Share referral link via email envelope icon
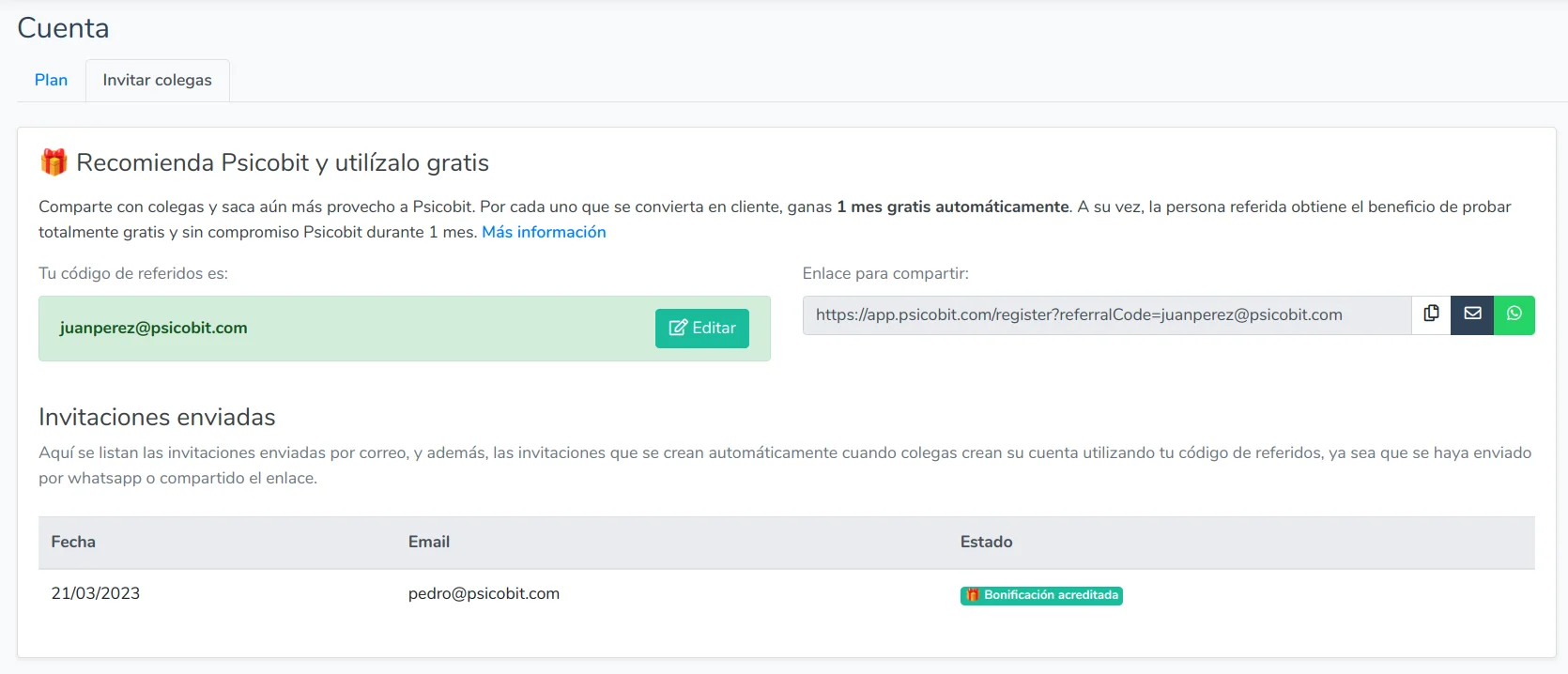The image size is (1568, 674). (x=1472, y=314)
